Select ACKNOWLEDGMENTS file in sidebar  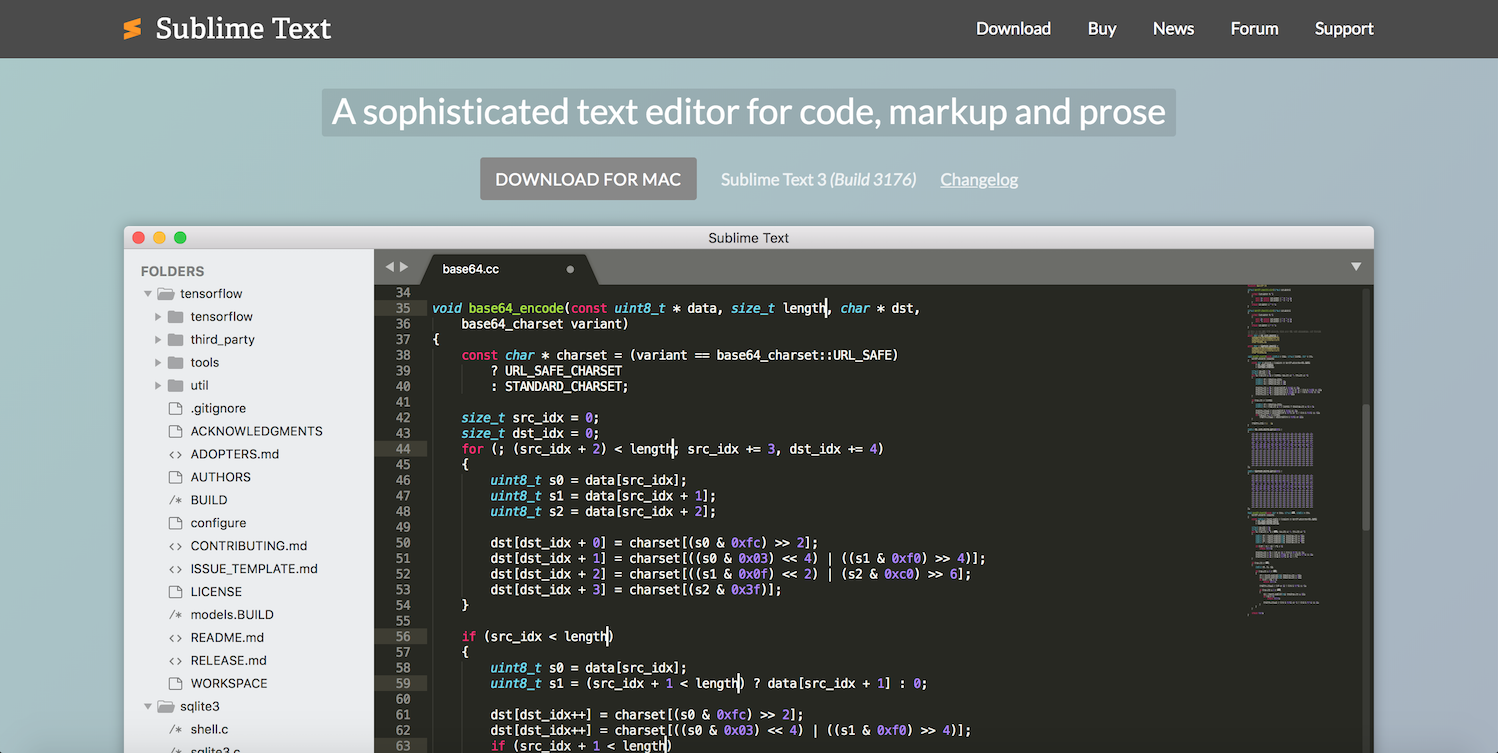257,432
